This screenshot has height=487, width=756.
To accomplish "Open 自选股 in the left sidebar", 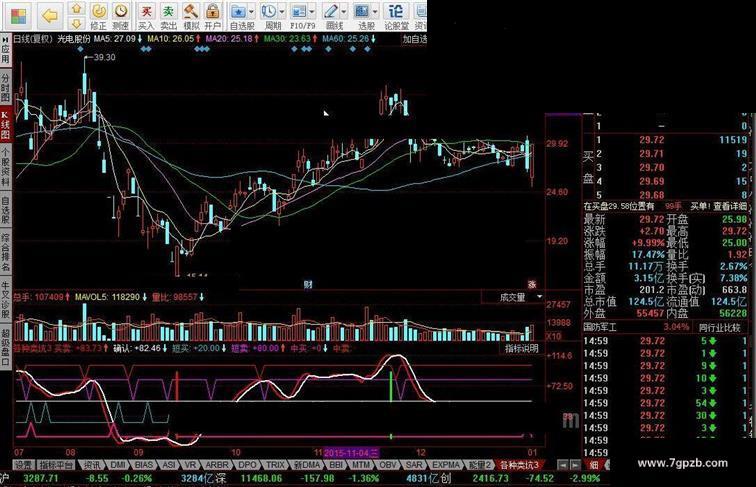I will click(x=5, y=210).
